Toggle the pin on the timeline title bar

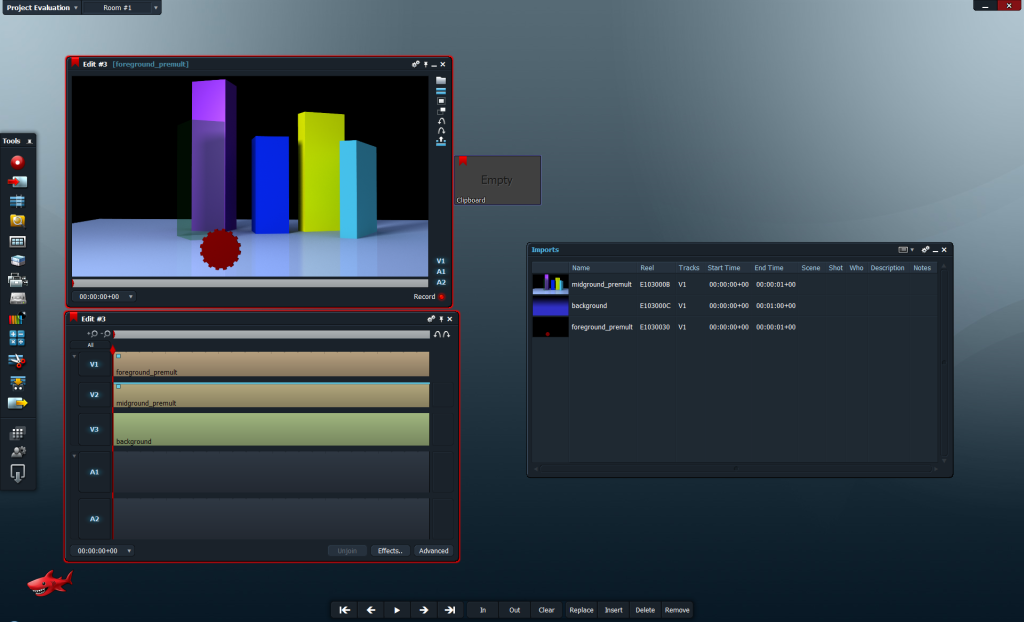point(441,319)
